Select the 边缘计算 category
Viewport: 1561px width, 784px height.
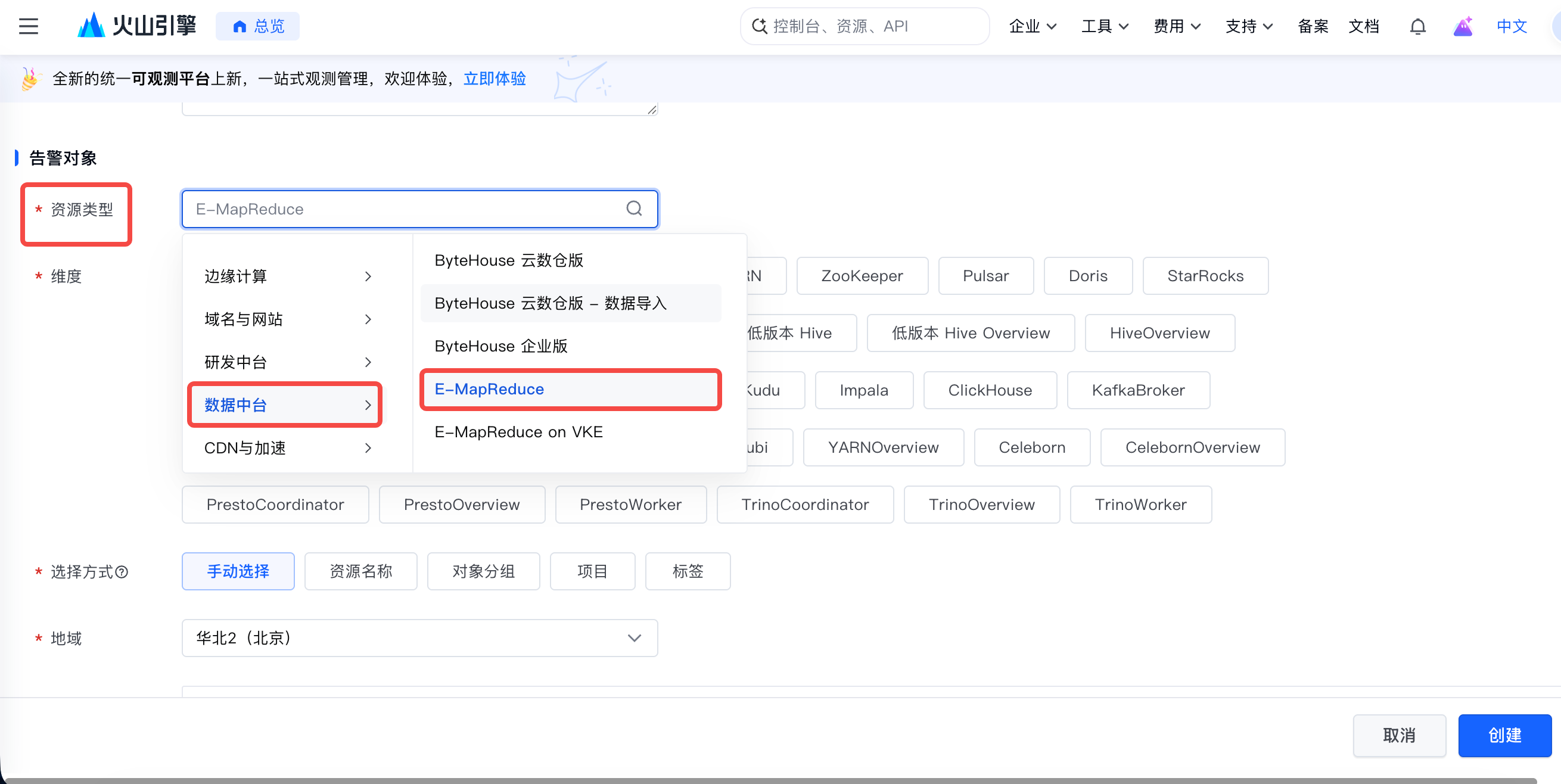(x=288, y=276)
